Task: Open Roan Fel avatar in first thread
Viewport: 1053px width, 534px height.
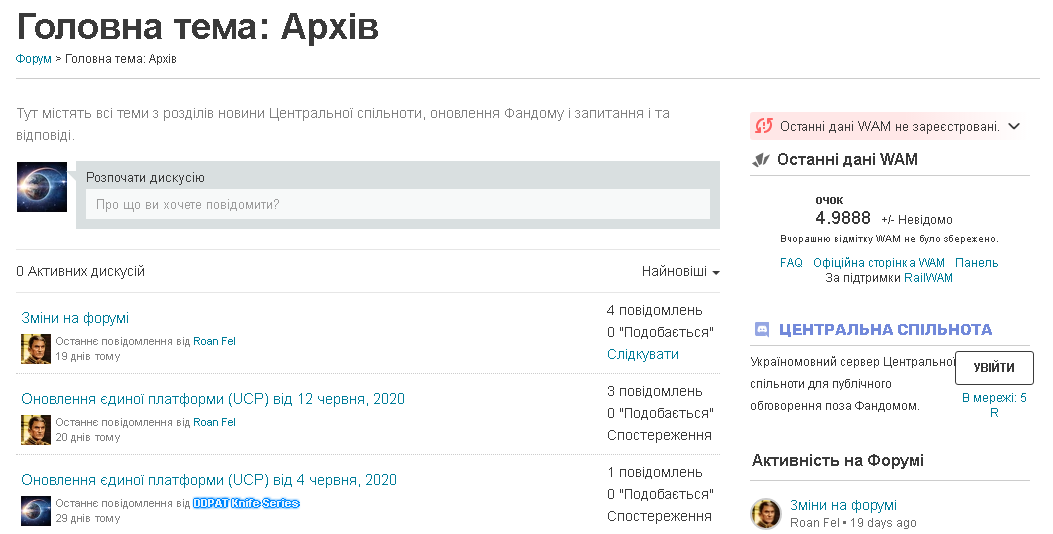Action: pyautogui.click(x=36, y=349)
